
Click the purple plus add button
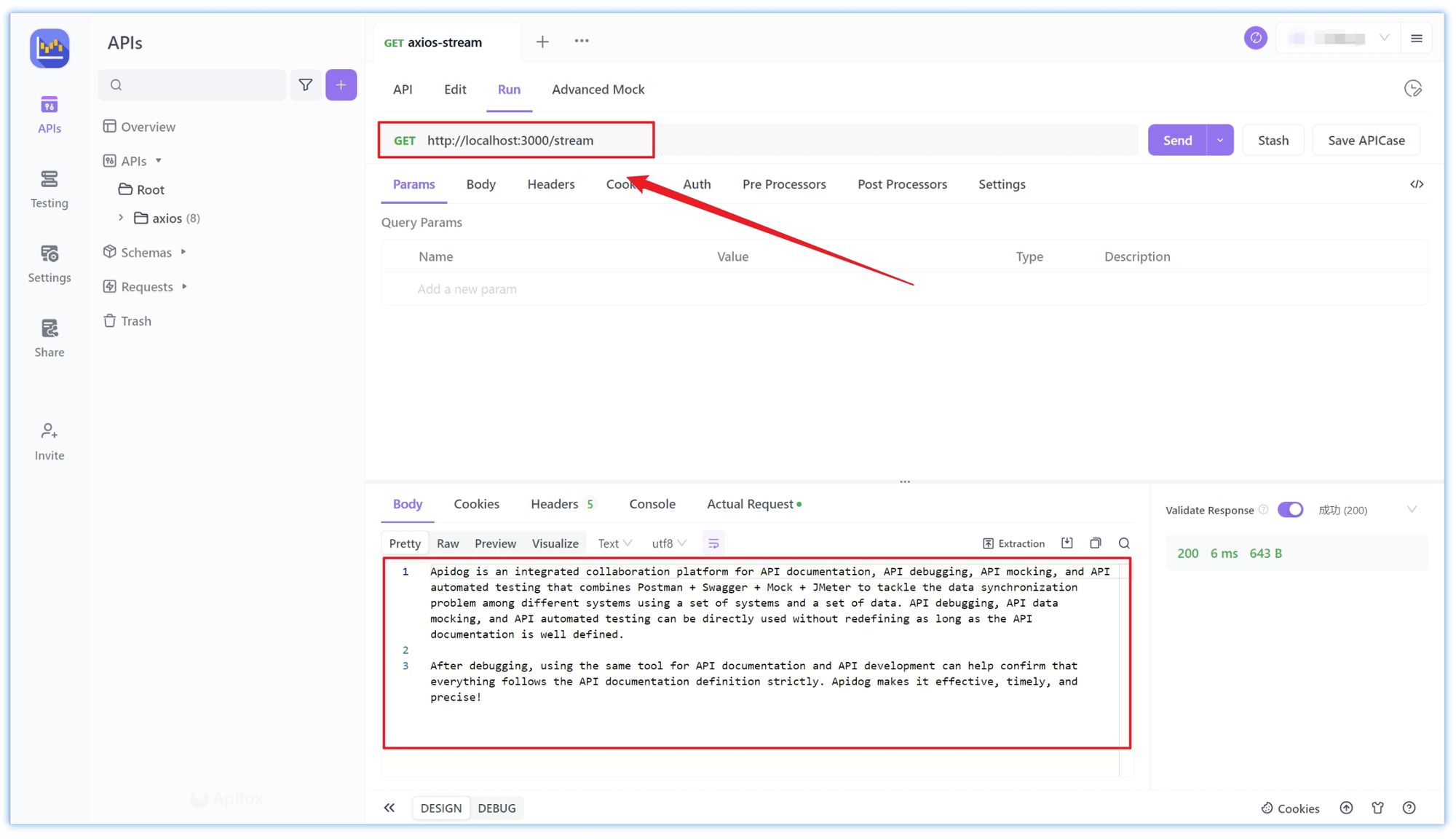[x=341, y=85]
